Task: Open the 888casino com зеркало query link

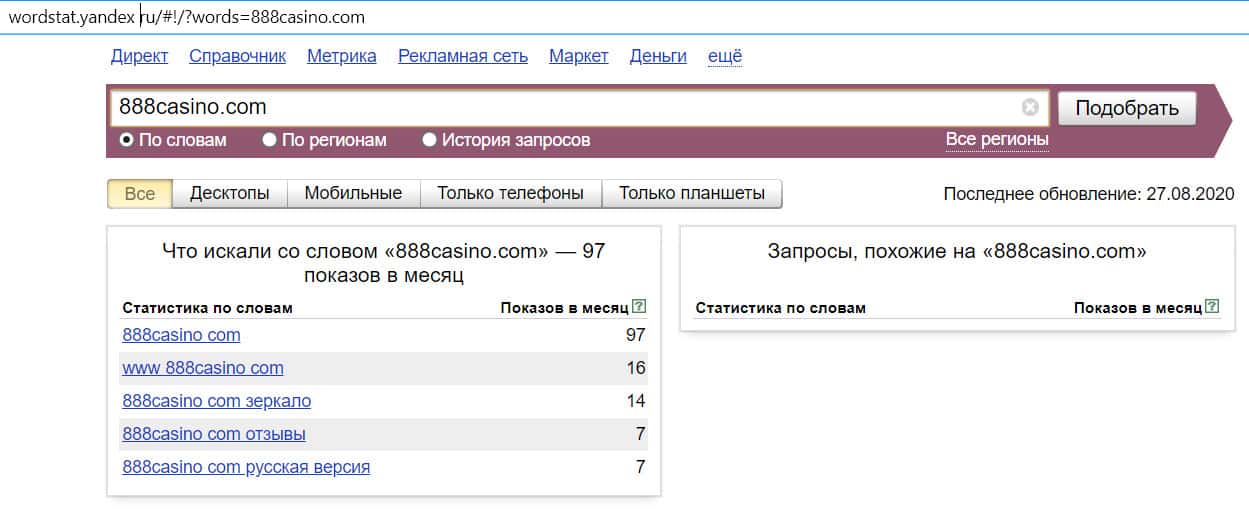Action: click(x=217, y=401)
